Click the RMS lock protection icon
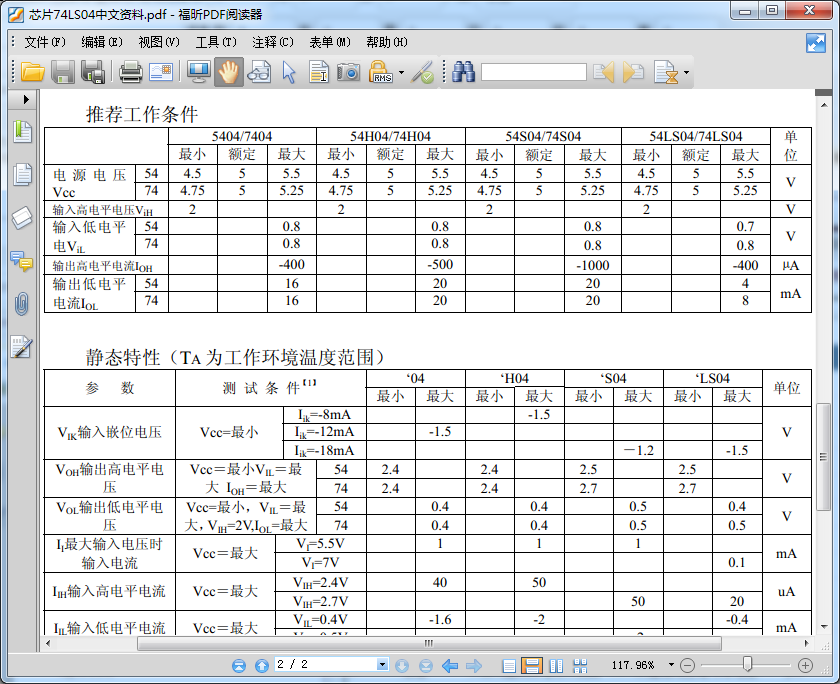 pos(380,72)
